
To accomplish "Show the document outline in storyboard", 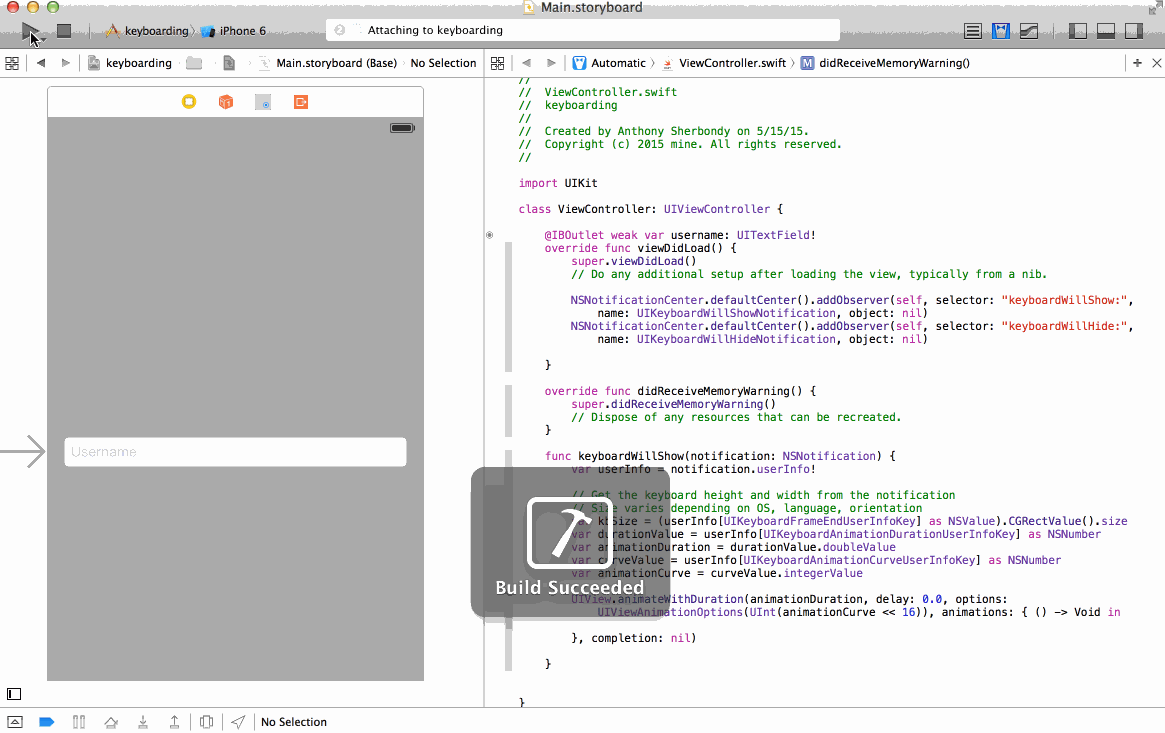I will [x=14, y=694].
